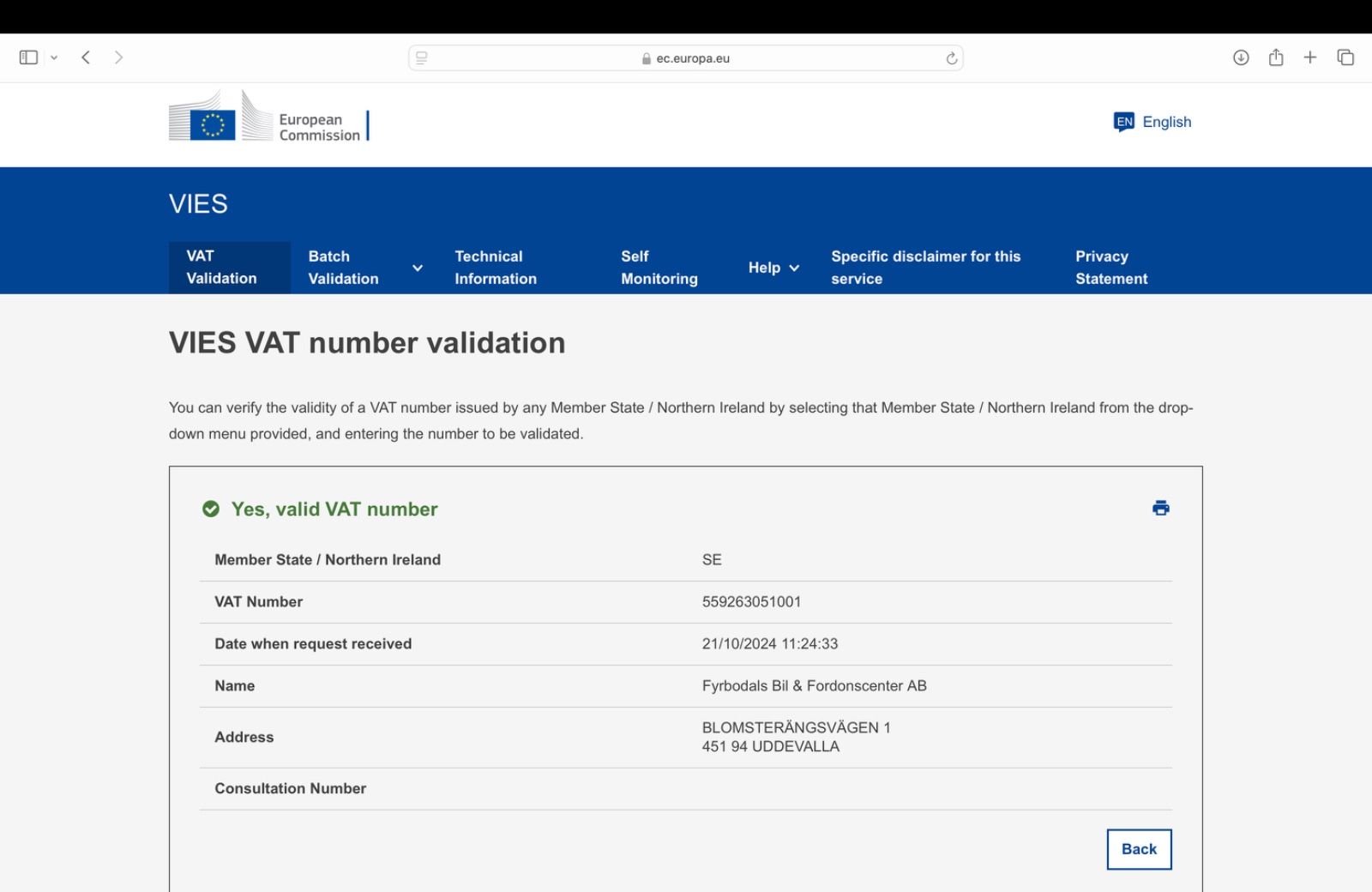The height and width of the screenshot is (892, 1372).
Task: Click the page reader icon in address bar
Action: [x=422, y=58]
